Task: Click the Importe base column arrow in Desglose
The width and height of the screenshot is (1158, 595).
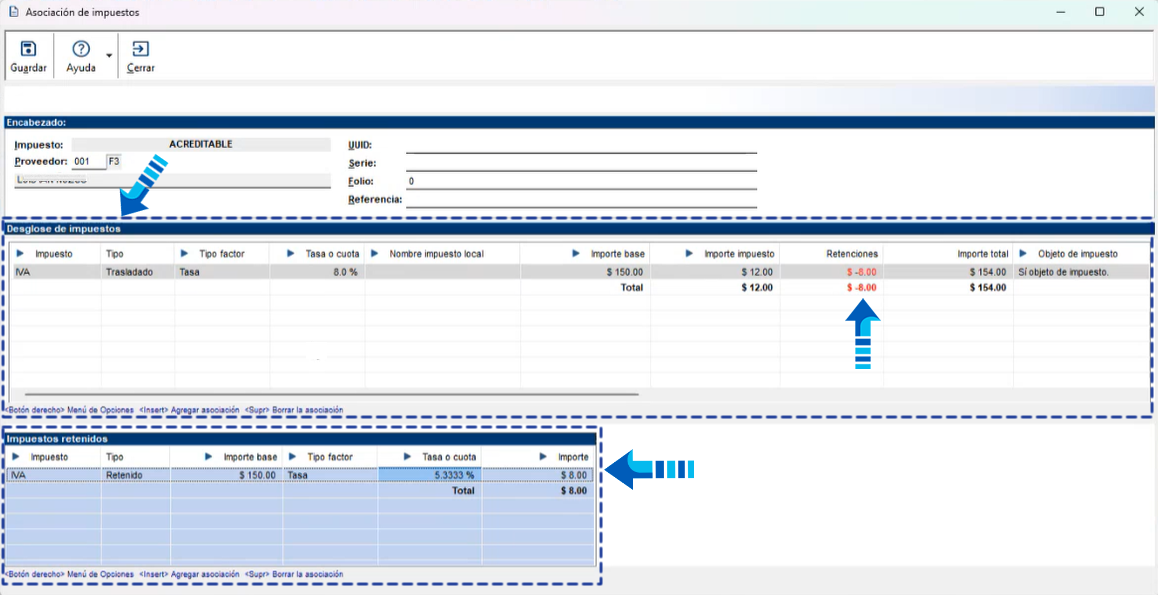Action: tap(576, 254)
